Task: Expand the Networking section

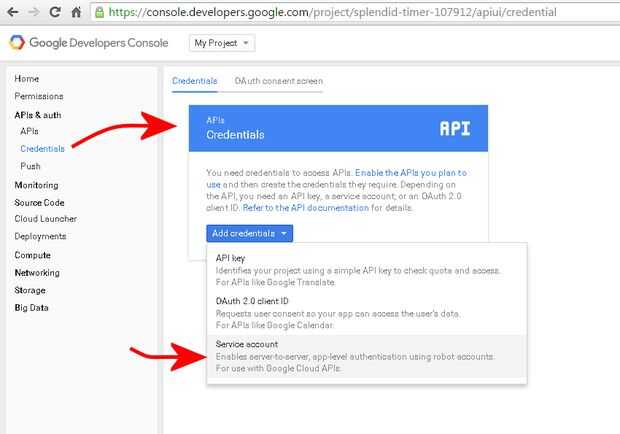Action: coord(37,272)
